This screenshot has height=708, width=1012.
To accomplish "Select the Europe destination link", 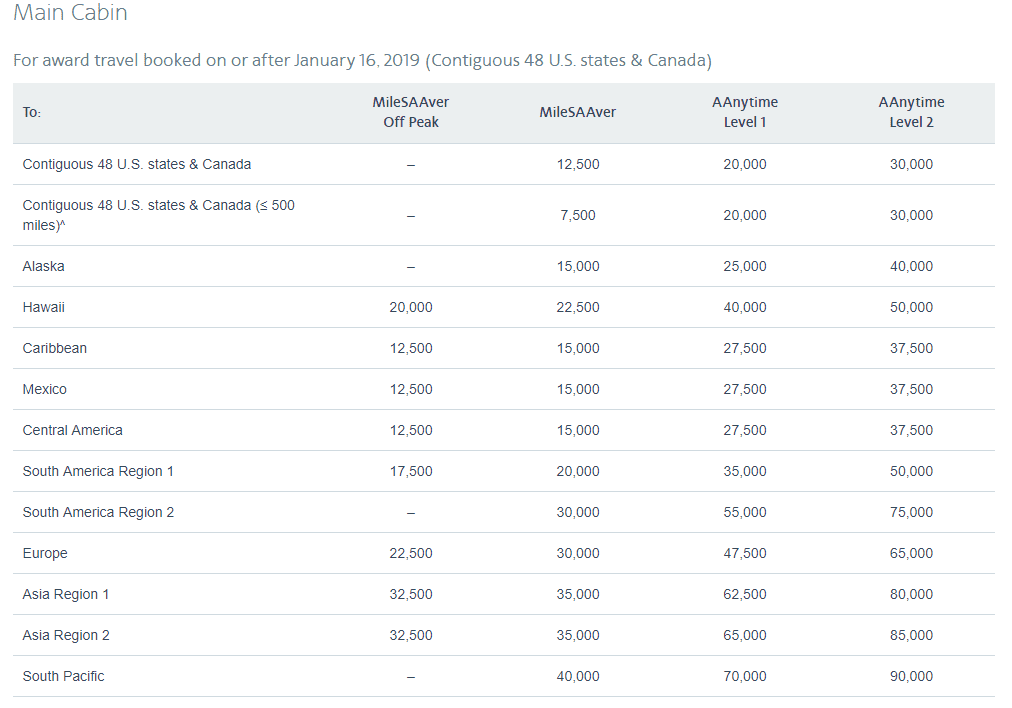I will click(x=46, y=553).
